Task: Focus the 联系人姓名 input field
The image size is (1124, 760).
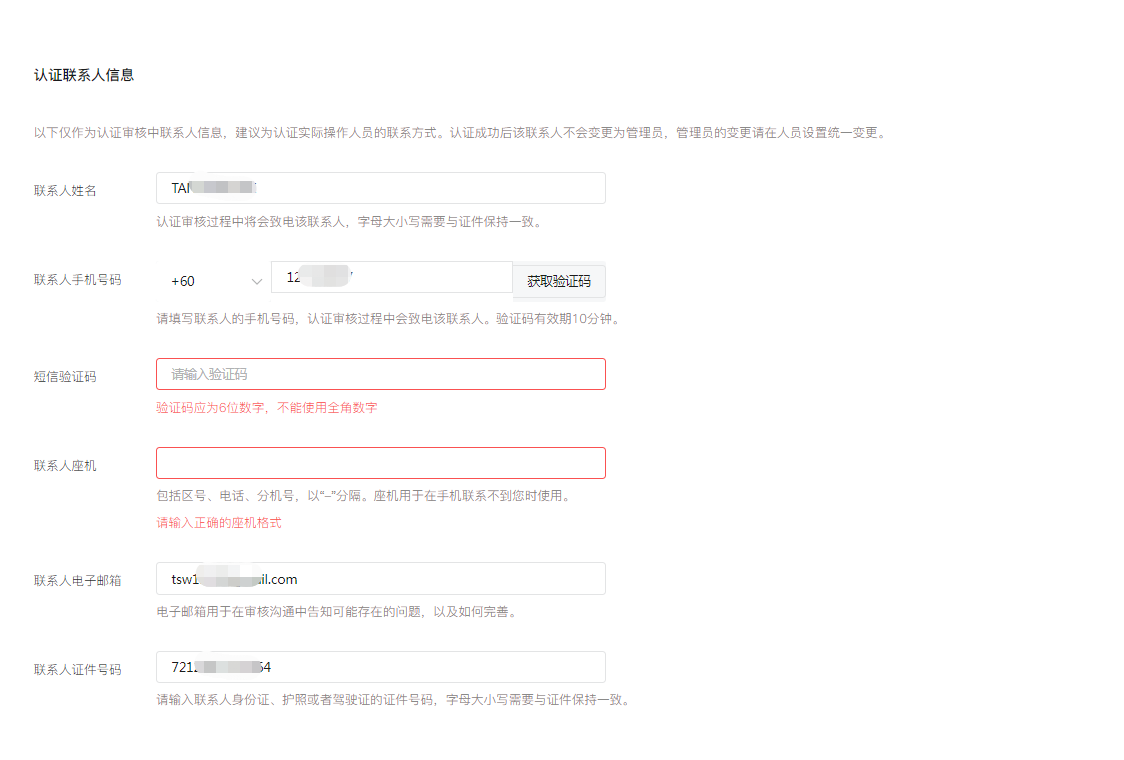Action: [x=380, y=188]
